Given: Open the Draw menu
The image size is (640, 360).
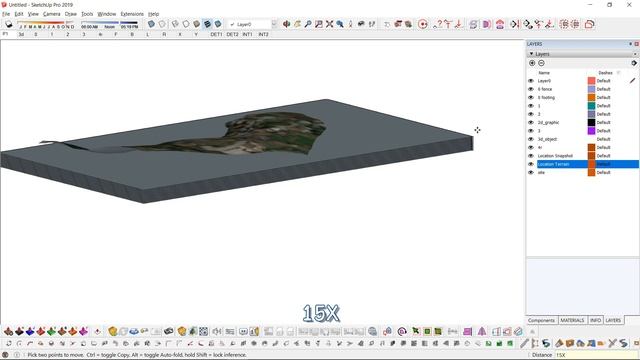Looking at the screenshot, I should point(71,14).
